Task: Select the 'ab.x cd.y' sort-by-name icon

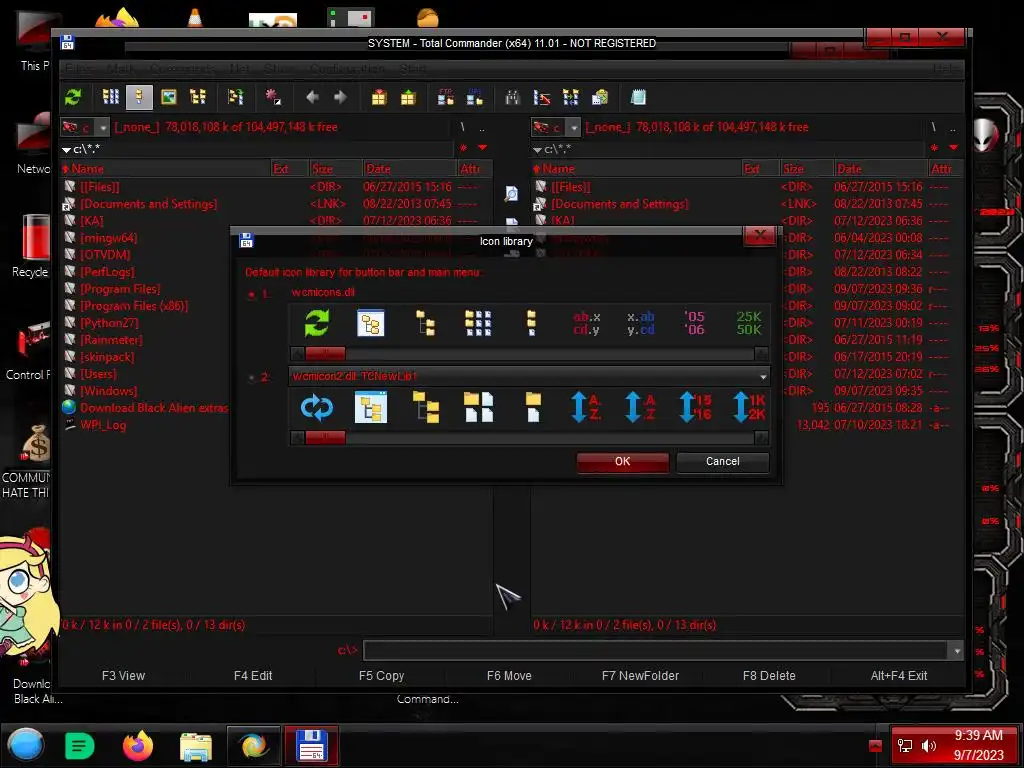Action: (586, 323)
